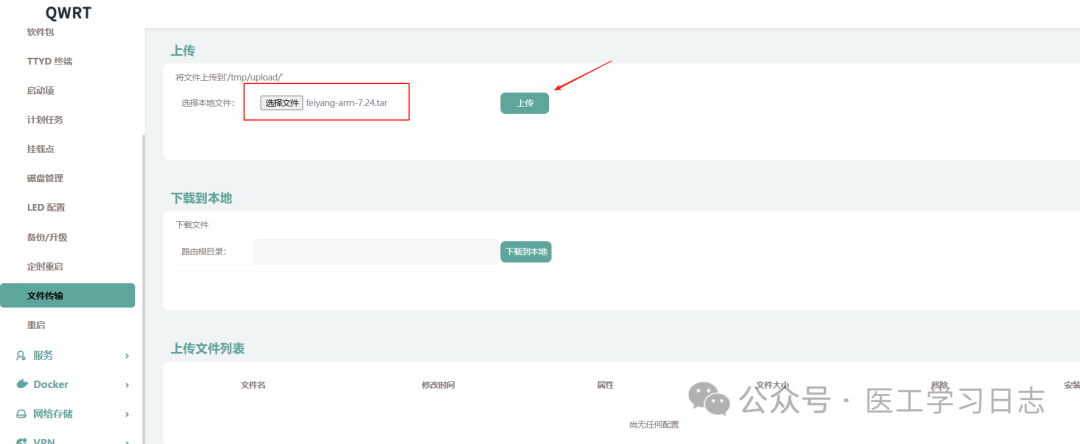Click the 网络存储 drive icon
The width and height of the screenshot is (1080, 444).
click(x=21, y=414)
